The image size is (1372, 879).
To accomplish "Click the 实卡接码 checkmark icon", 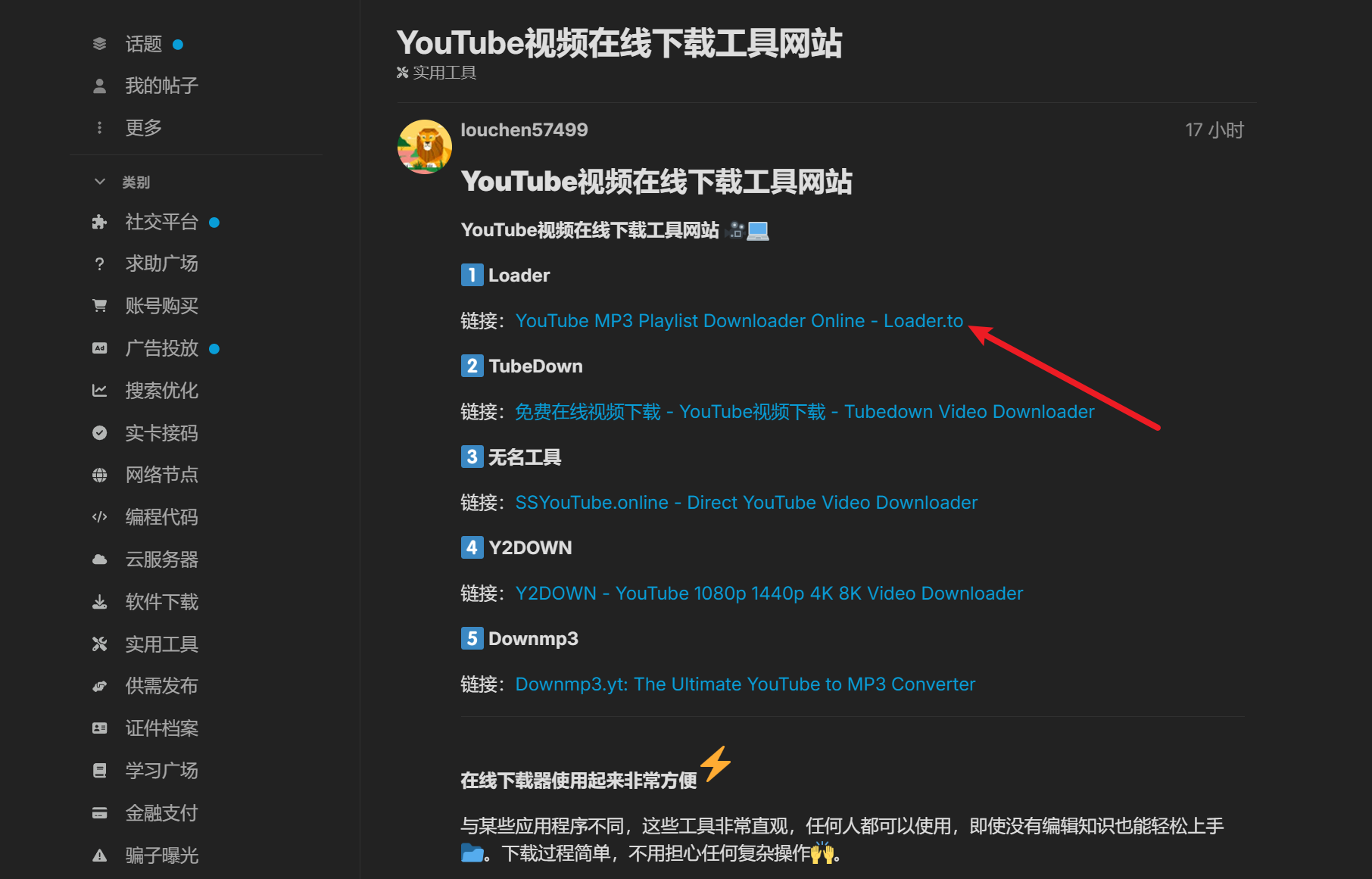I will pyautogui.click(x=99, y=433).
